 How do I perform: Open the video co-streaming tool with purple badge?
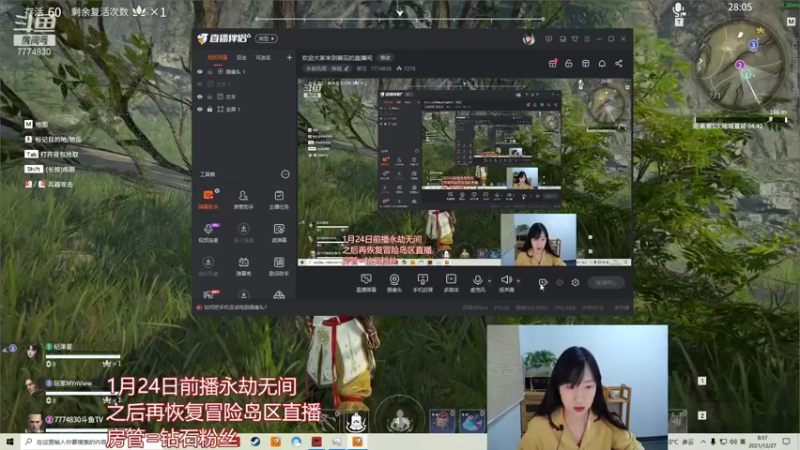coord(208,233)
